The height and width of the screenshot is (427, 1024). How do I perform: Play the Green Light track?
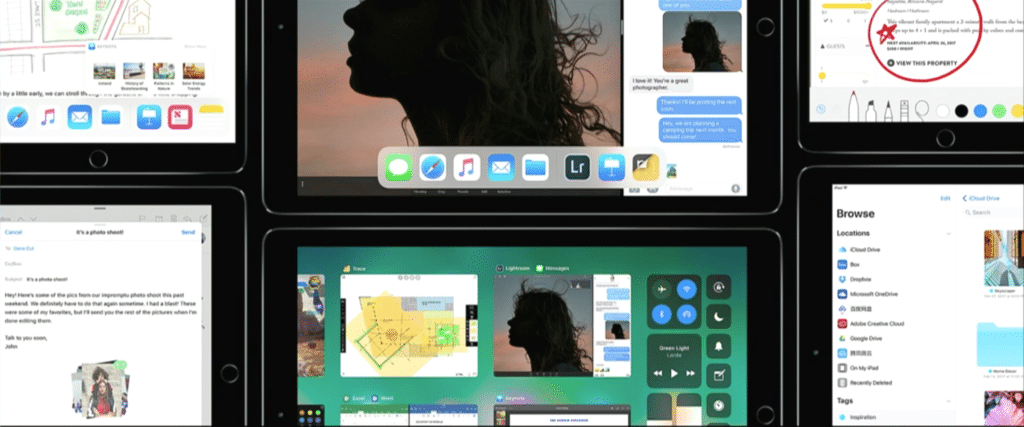click(x=674, y=373)
